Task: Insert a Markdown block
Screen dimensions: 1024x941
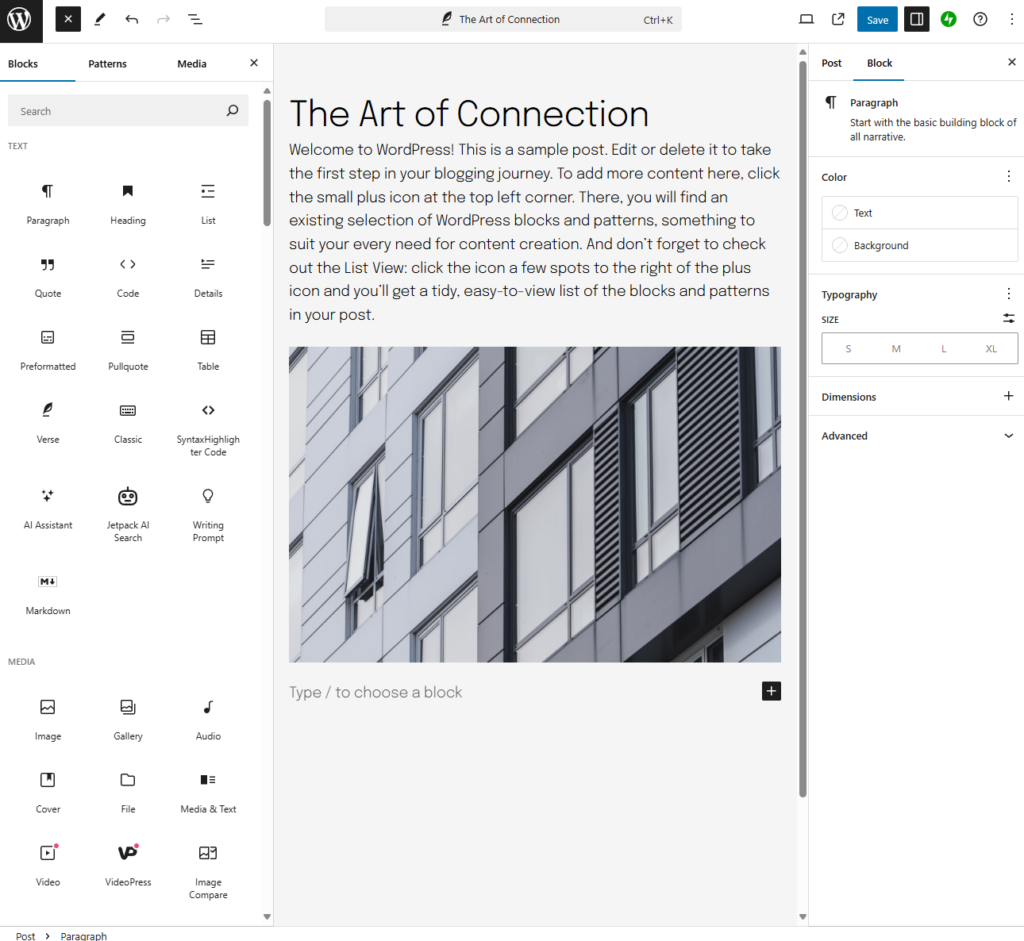Action: 47,594
